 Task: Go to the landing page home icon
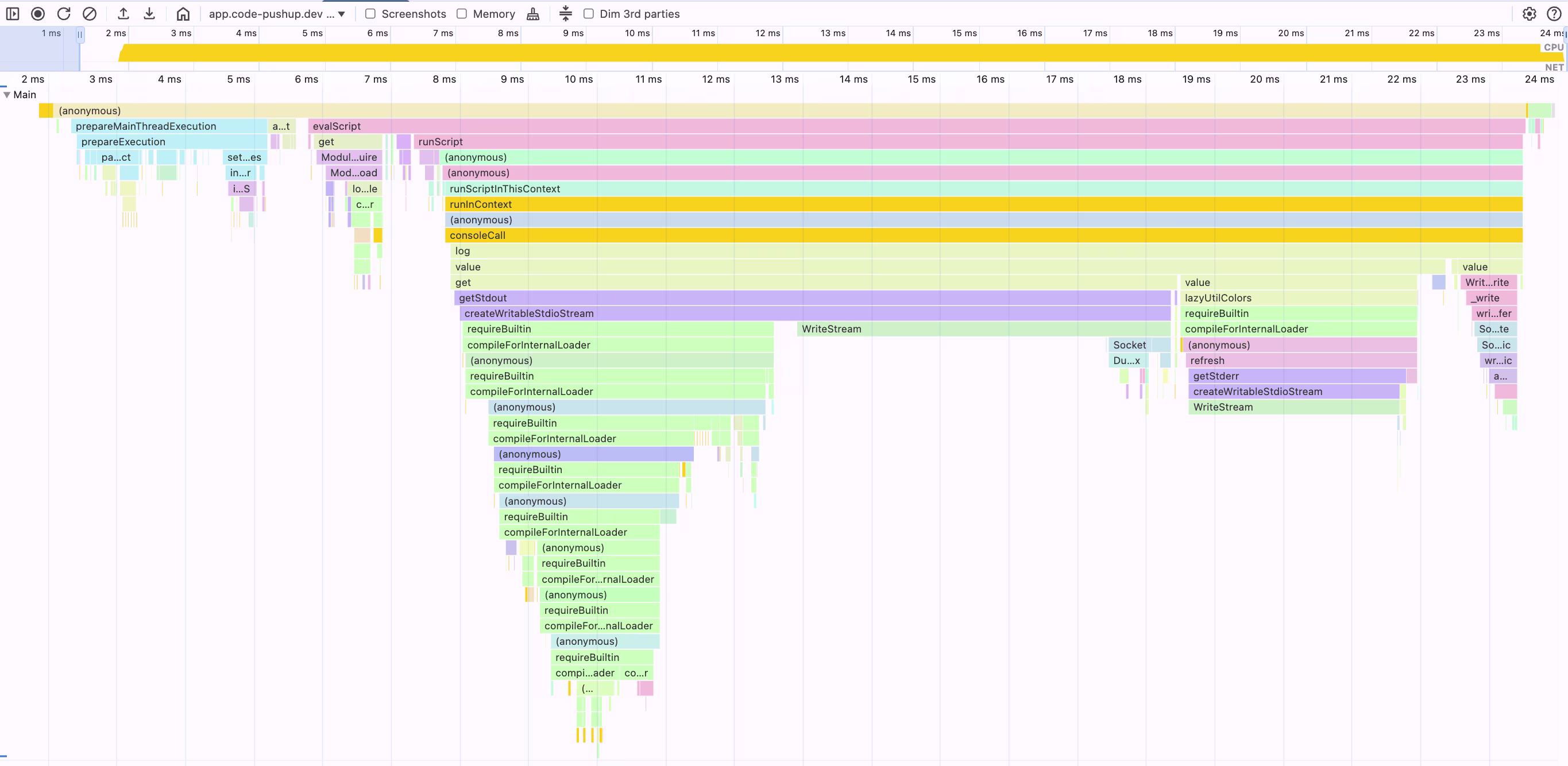[183, 13]
